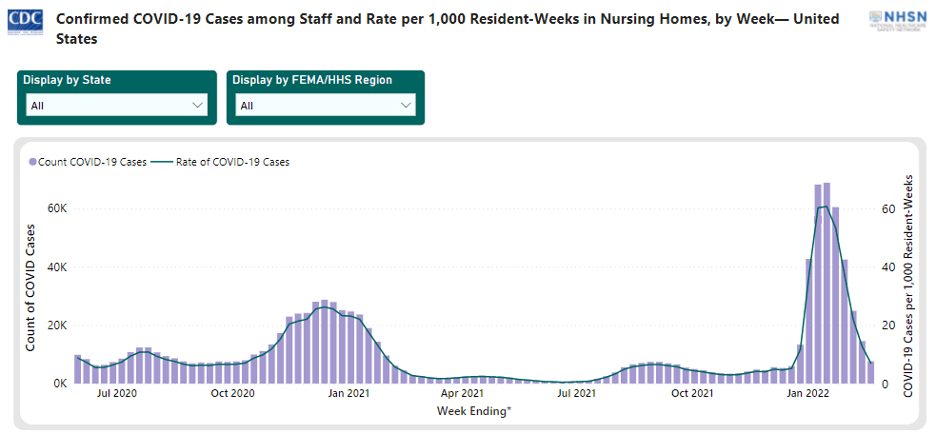This screenshot has height=434, width=936.
Task: Click the Week Ending axis title
Action: point(474,410)
